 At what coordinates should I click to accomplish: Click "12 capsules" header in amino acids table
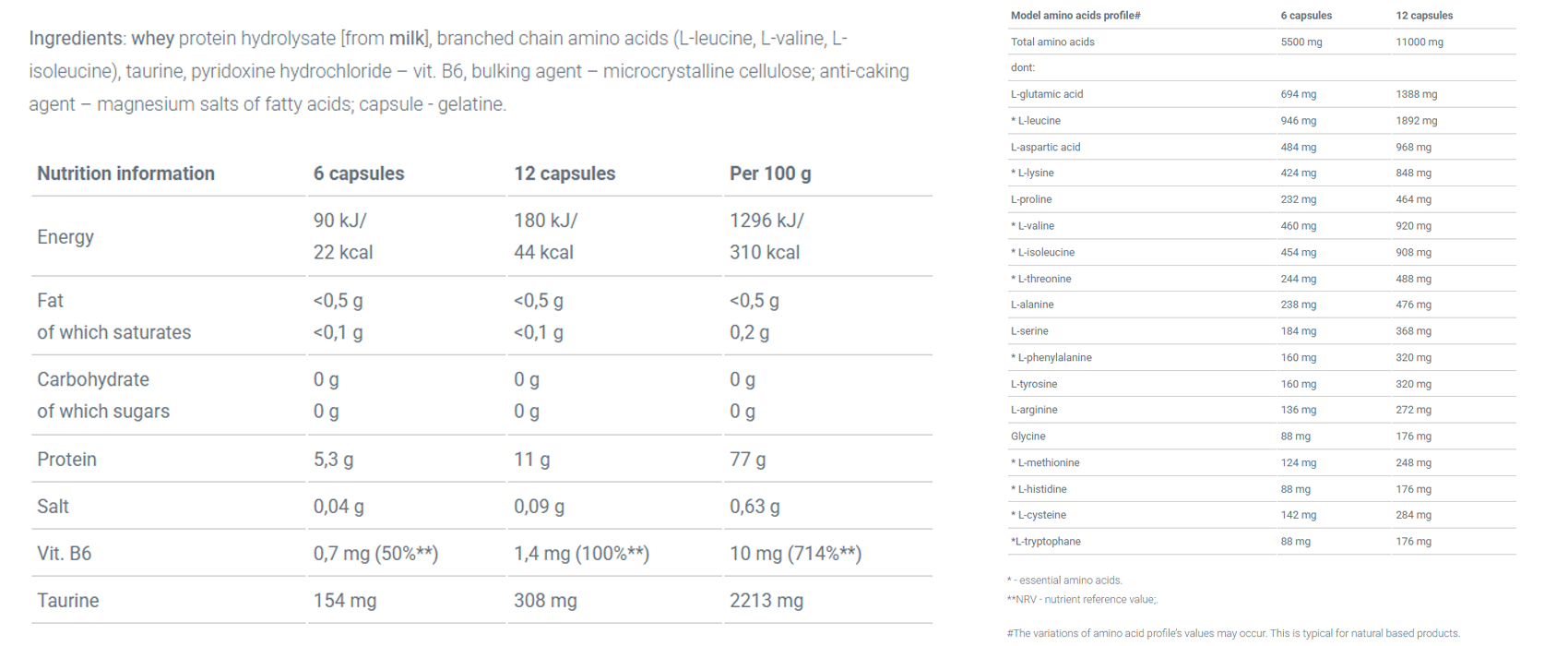(x=1424, y=16)
